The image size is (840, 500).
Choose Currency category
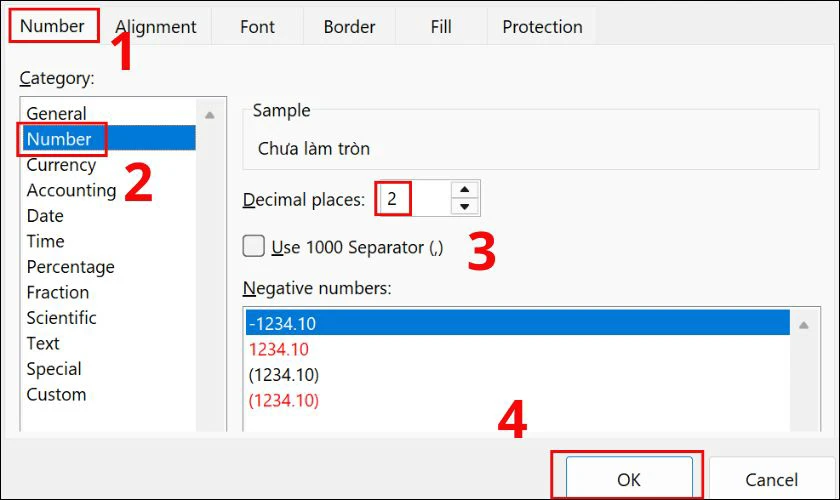point(109,165)
